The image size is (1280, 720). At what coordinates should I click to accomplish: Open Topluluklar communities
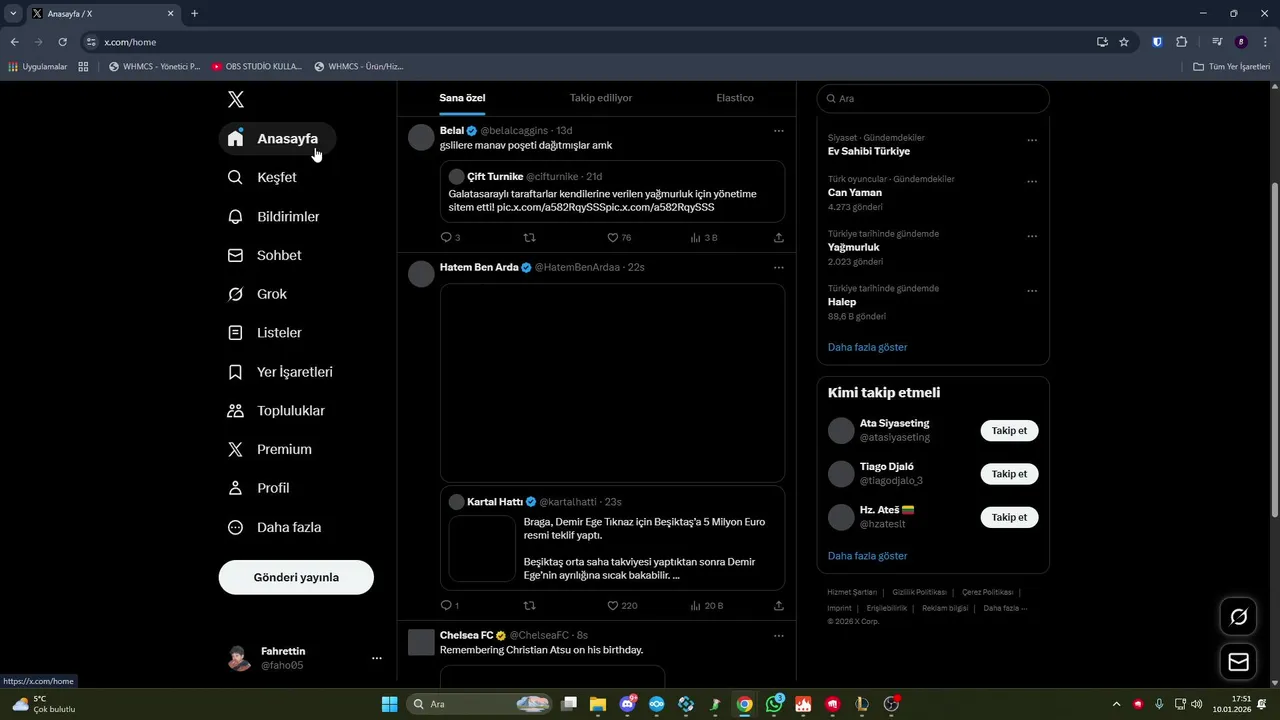(x=277, y=410)
